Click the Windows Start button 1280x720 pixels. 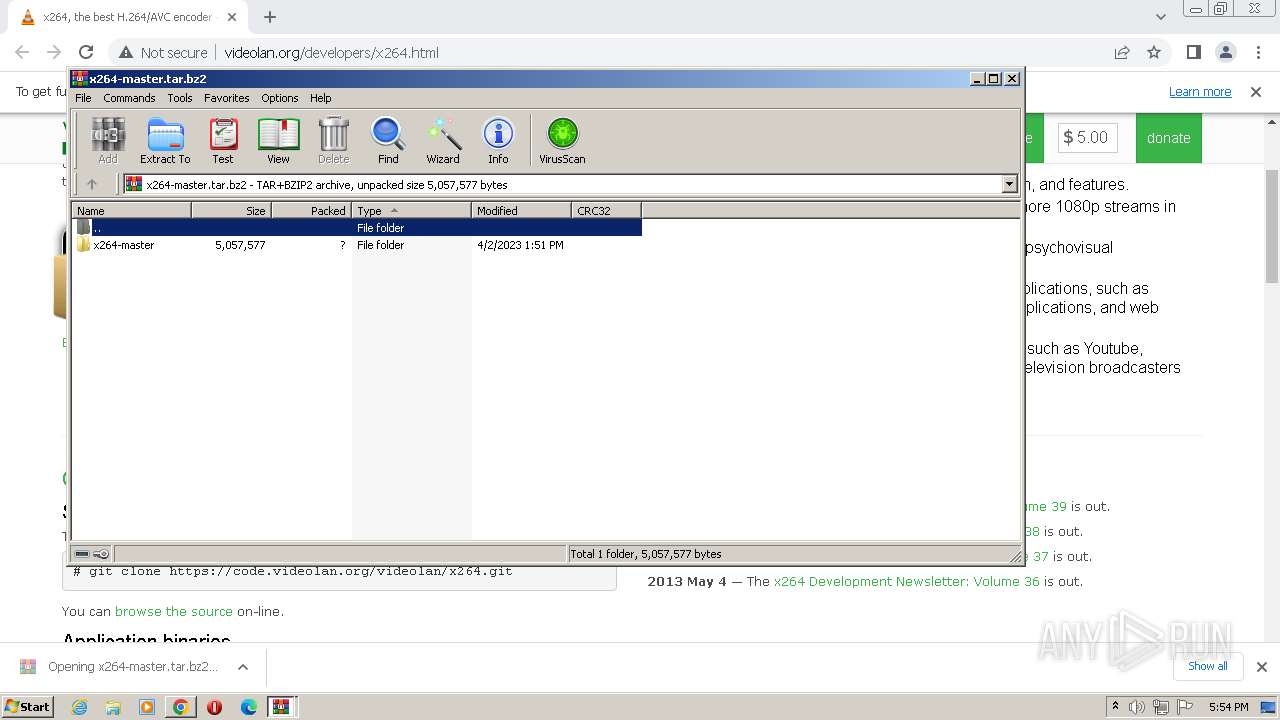(x=28, y=706)
